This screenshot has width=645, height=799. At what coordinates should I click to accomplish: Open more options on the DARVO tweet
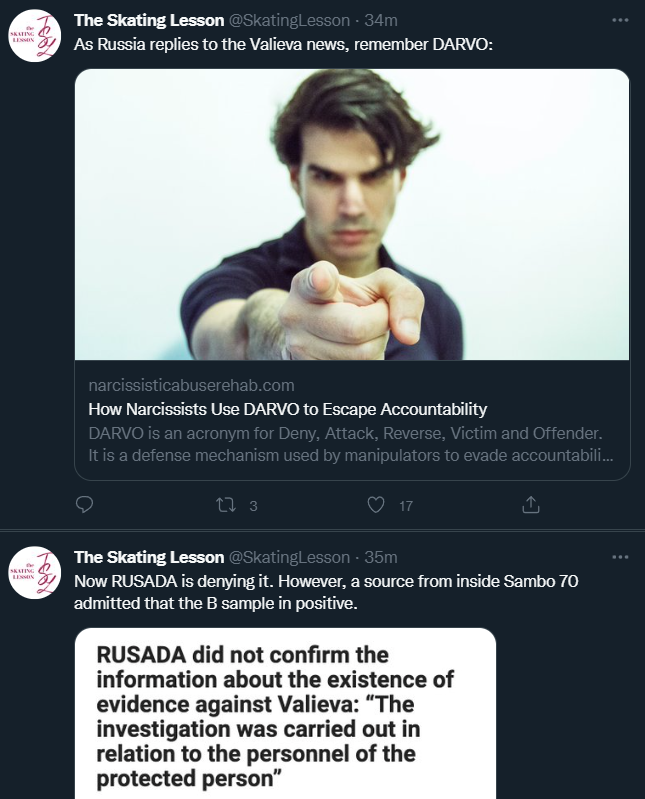coord(620,21)
